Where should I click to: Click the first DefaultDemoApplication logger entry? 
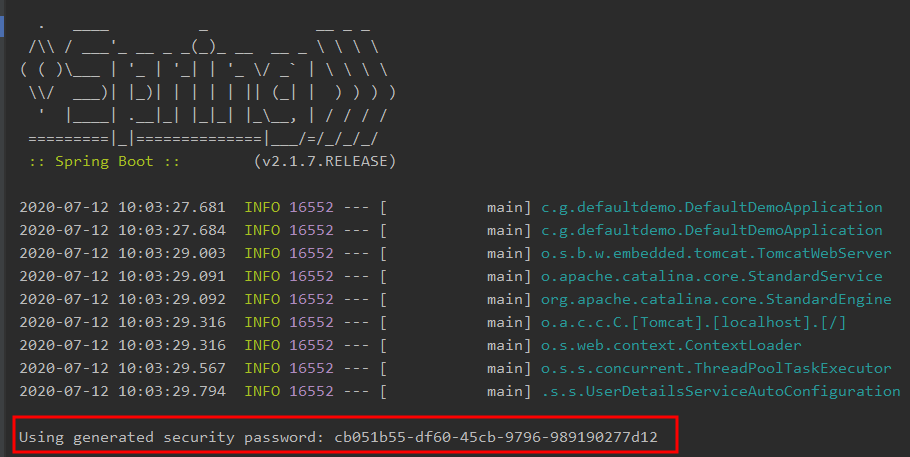712,207
